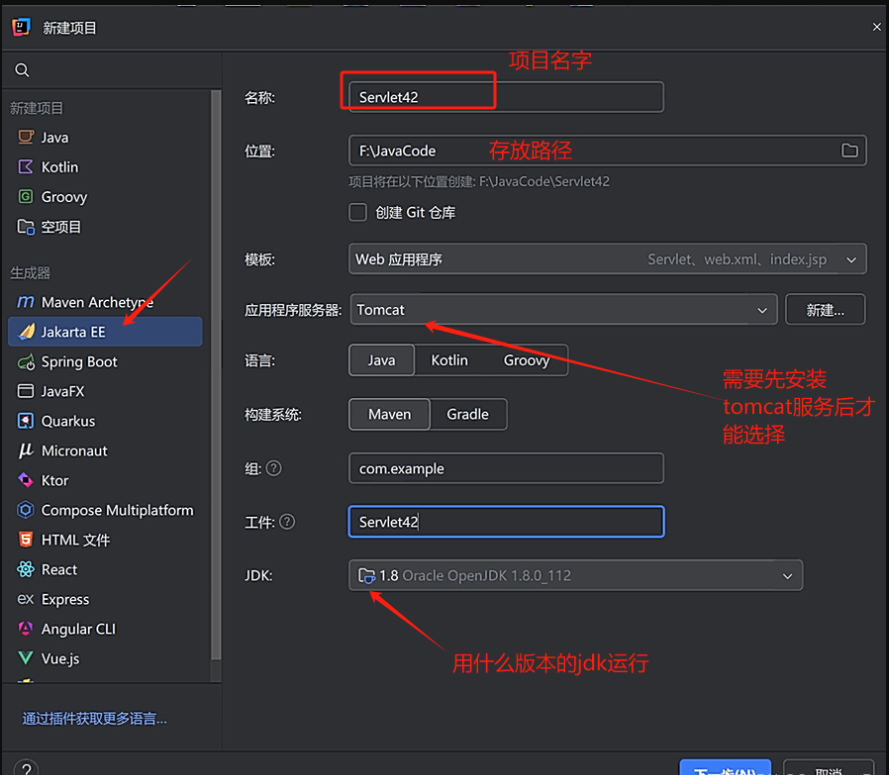The height and width of the screenshot is (775, 889).
Task: Click the HTML5 file icon
Action: point(26,539)
